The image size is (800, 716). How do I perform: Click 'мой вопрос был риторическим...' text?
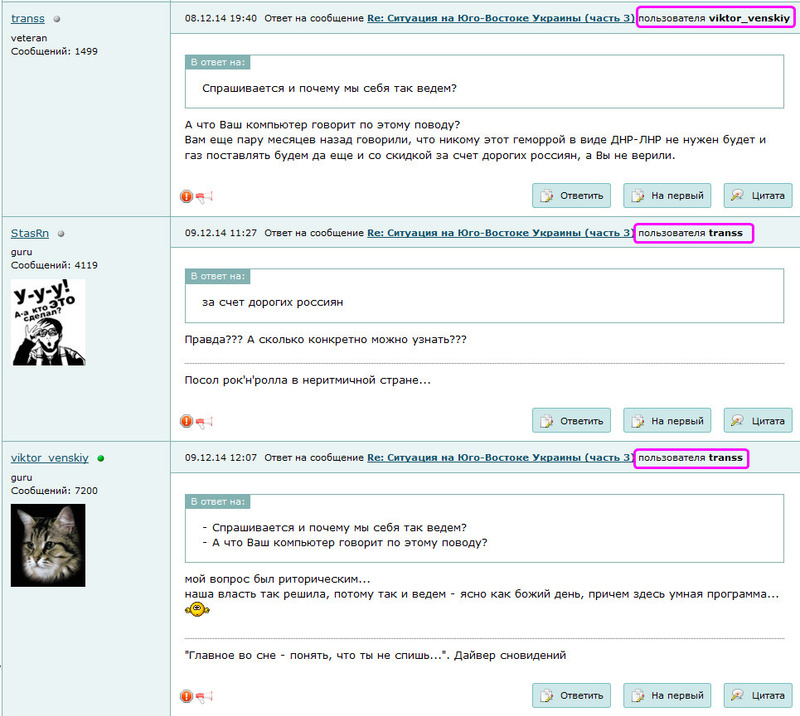[277, 579]
